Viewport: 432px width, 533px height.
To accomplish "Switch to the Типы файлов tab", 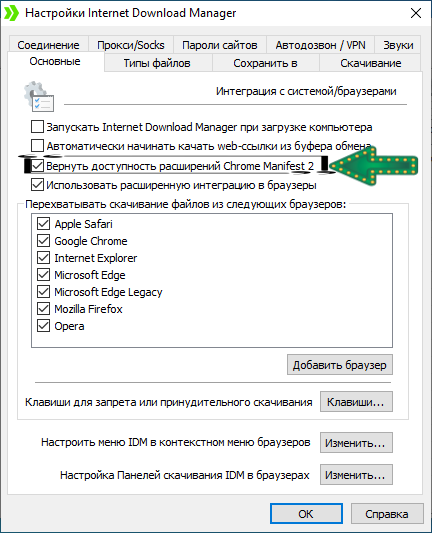I will click(x=157, y=63).
